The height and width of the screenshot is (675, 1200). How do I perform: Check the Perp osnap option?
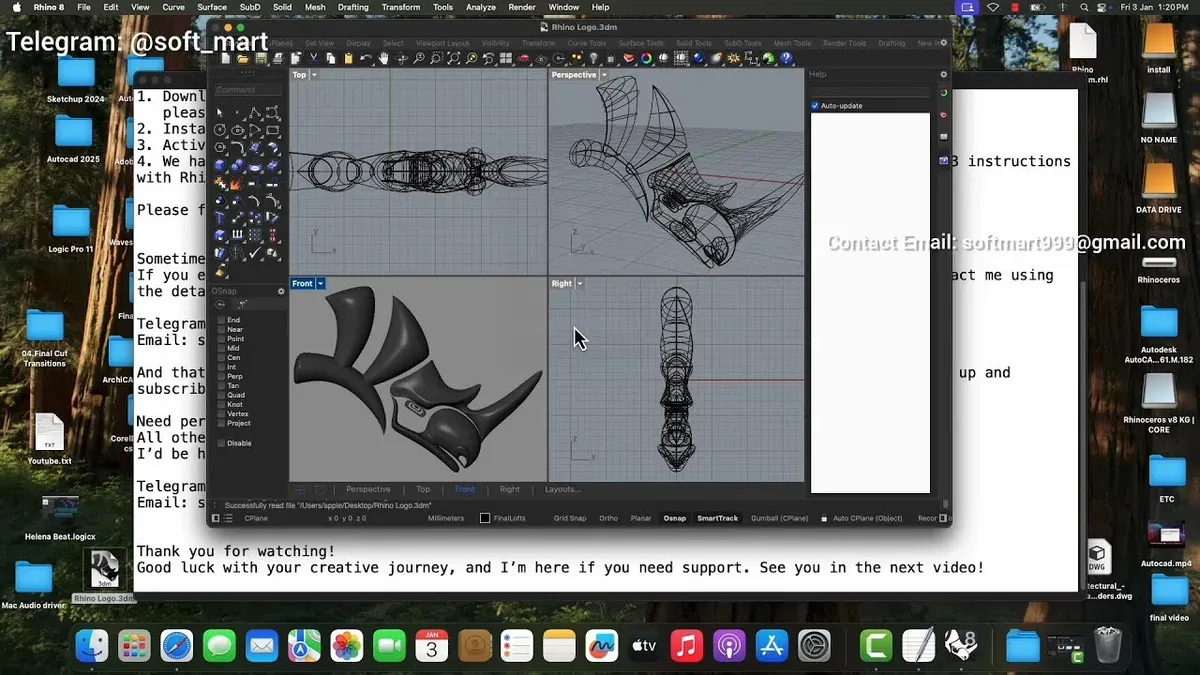221,376
